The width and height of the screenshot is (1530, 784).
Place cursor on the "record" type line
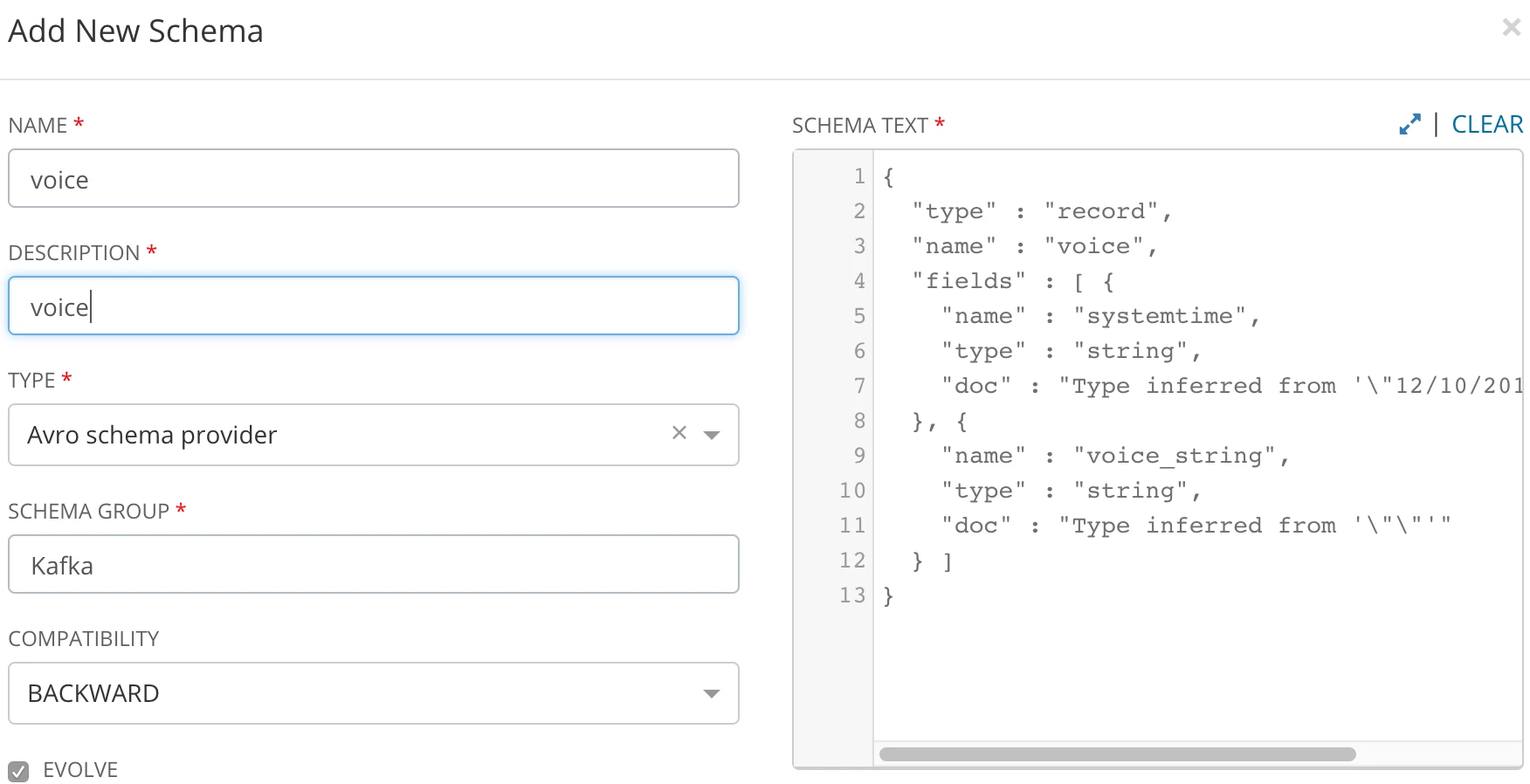click(1041, 211)
